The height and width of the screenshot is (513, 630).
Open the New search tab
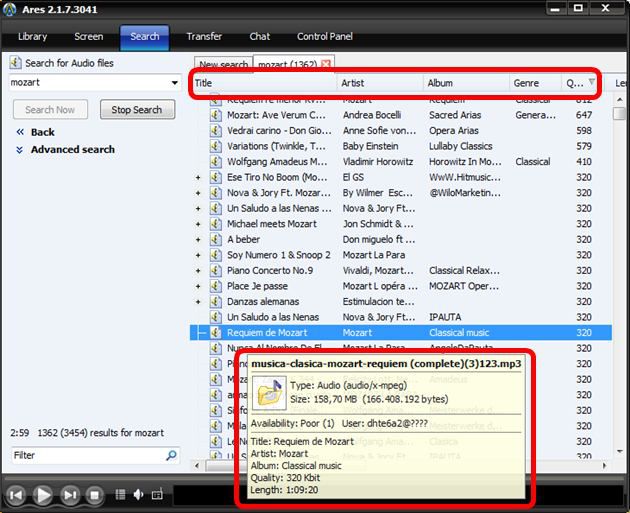[x=223, y=64]
